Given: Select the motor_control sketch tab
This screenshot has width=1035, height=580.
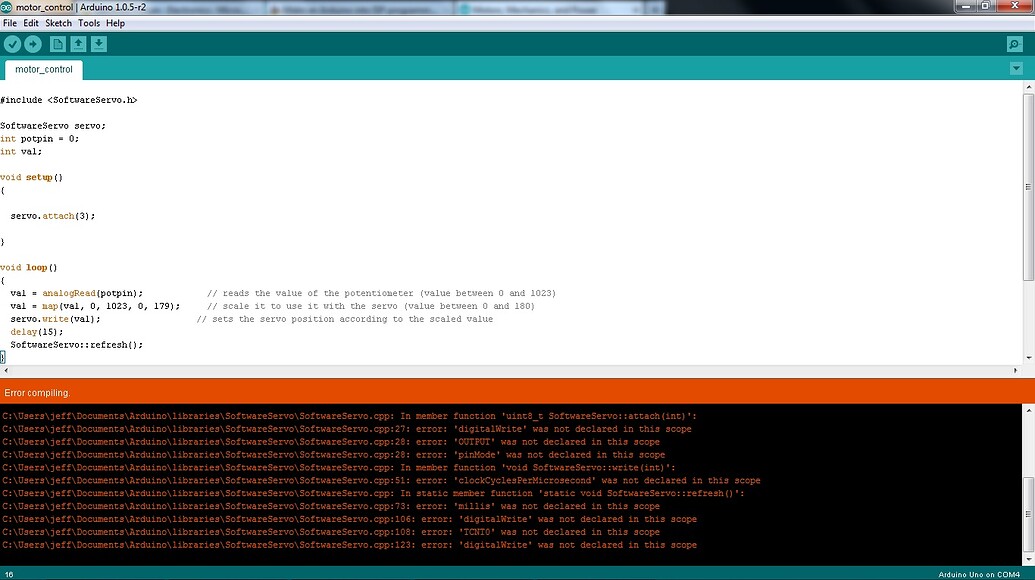Looking at the screenshot, I should [43, 70].
